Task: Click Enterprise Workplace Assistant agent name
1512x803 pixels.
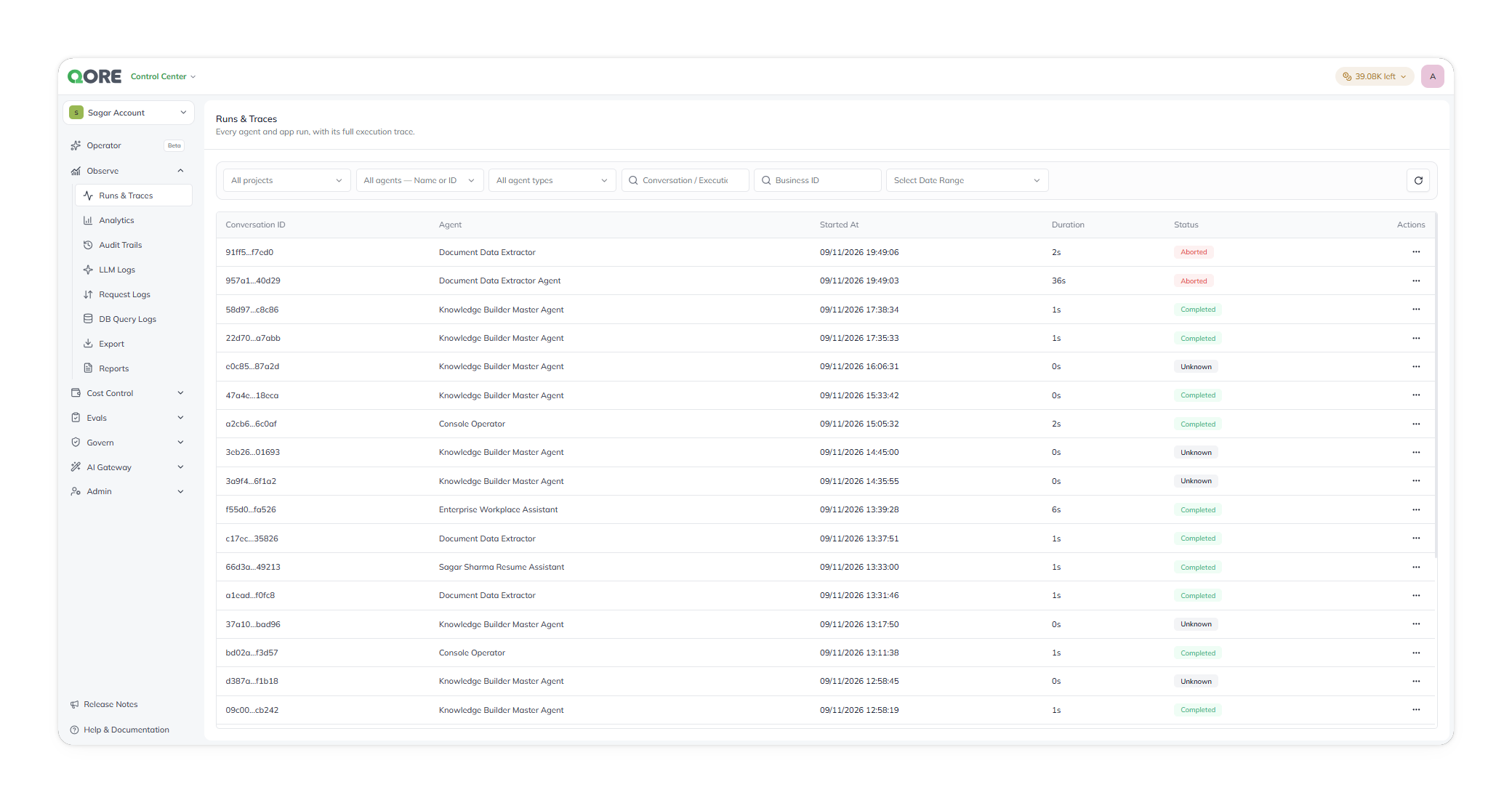Action: [x=498, y=509]
